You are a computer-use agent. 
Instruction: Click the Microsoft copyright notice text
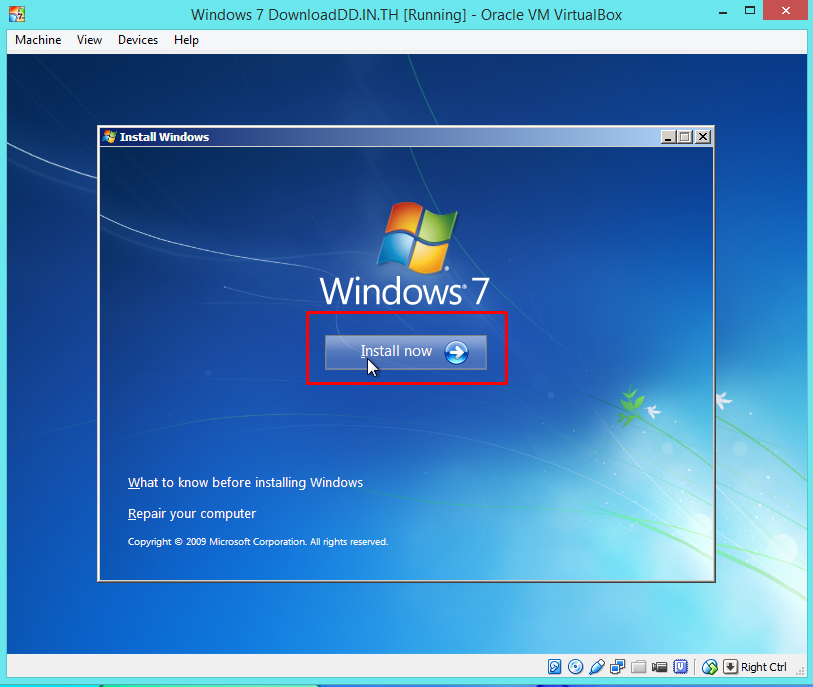[258, 542]
